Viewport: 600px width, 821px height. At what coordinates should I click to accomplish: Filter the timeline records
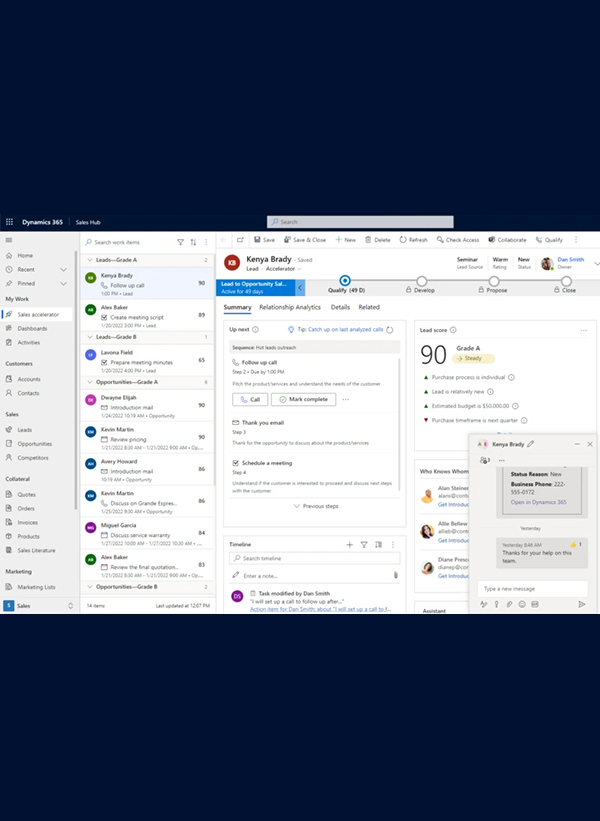(x=364, y=545)
